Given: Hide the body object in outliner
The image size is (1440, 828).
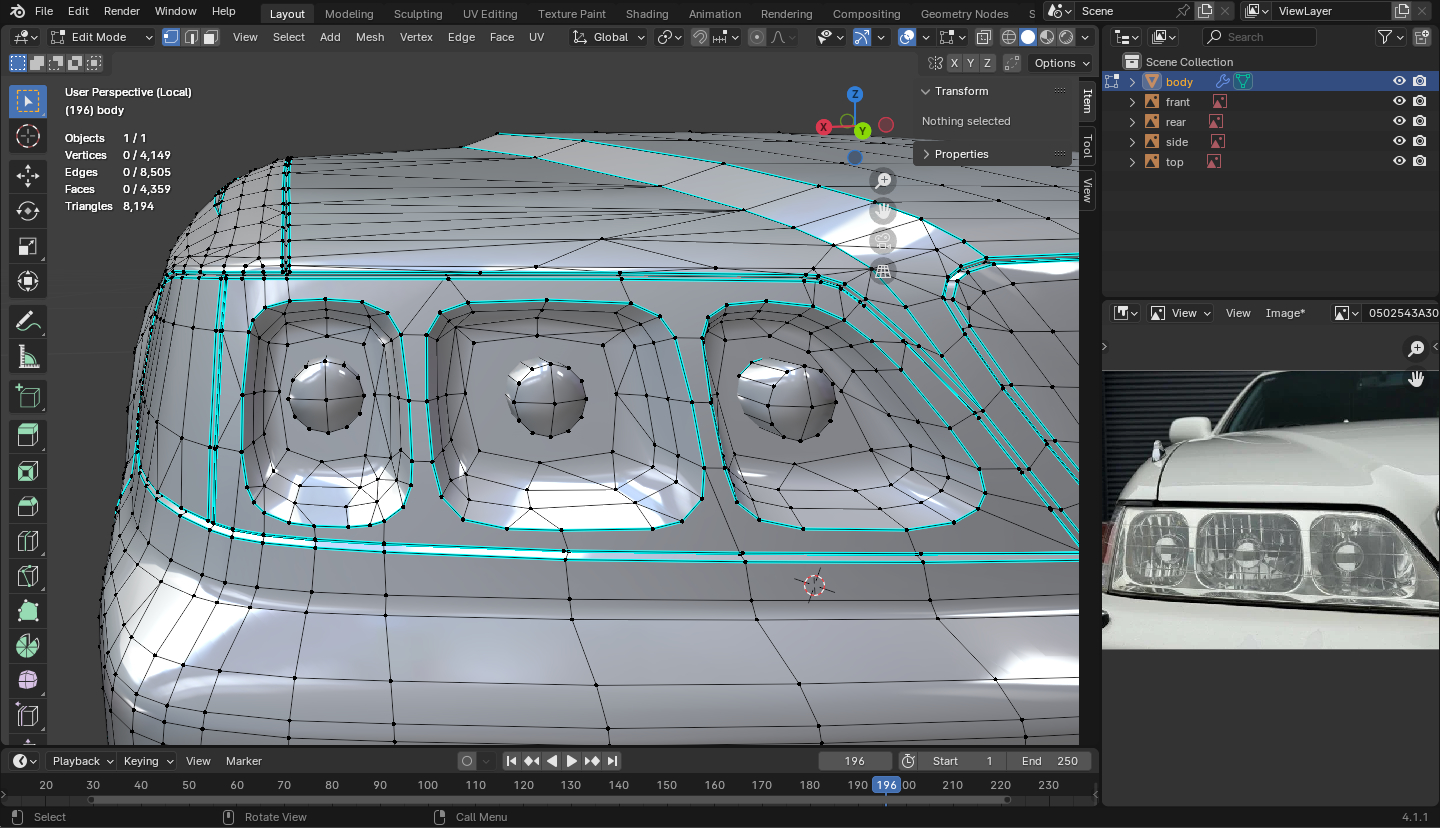Looking at the screenshot, I should [x=1399, y=82].
